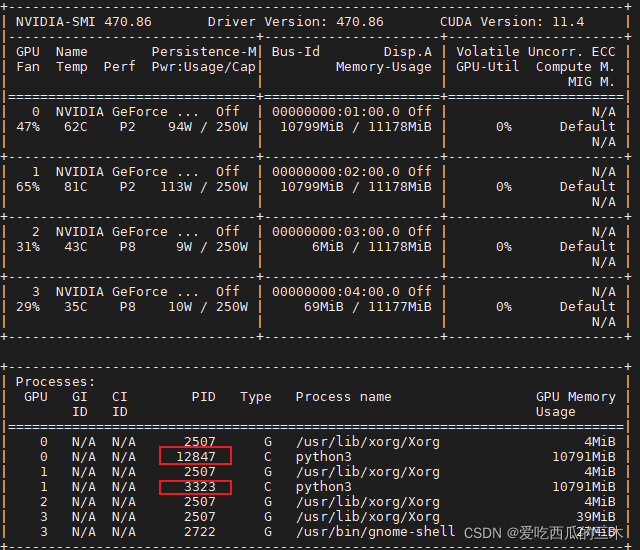This screenshot has width=640, height=550.
Task: Select PID 3323
Action: click(200, 487)
